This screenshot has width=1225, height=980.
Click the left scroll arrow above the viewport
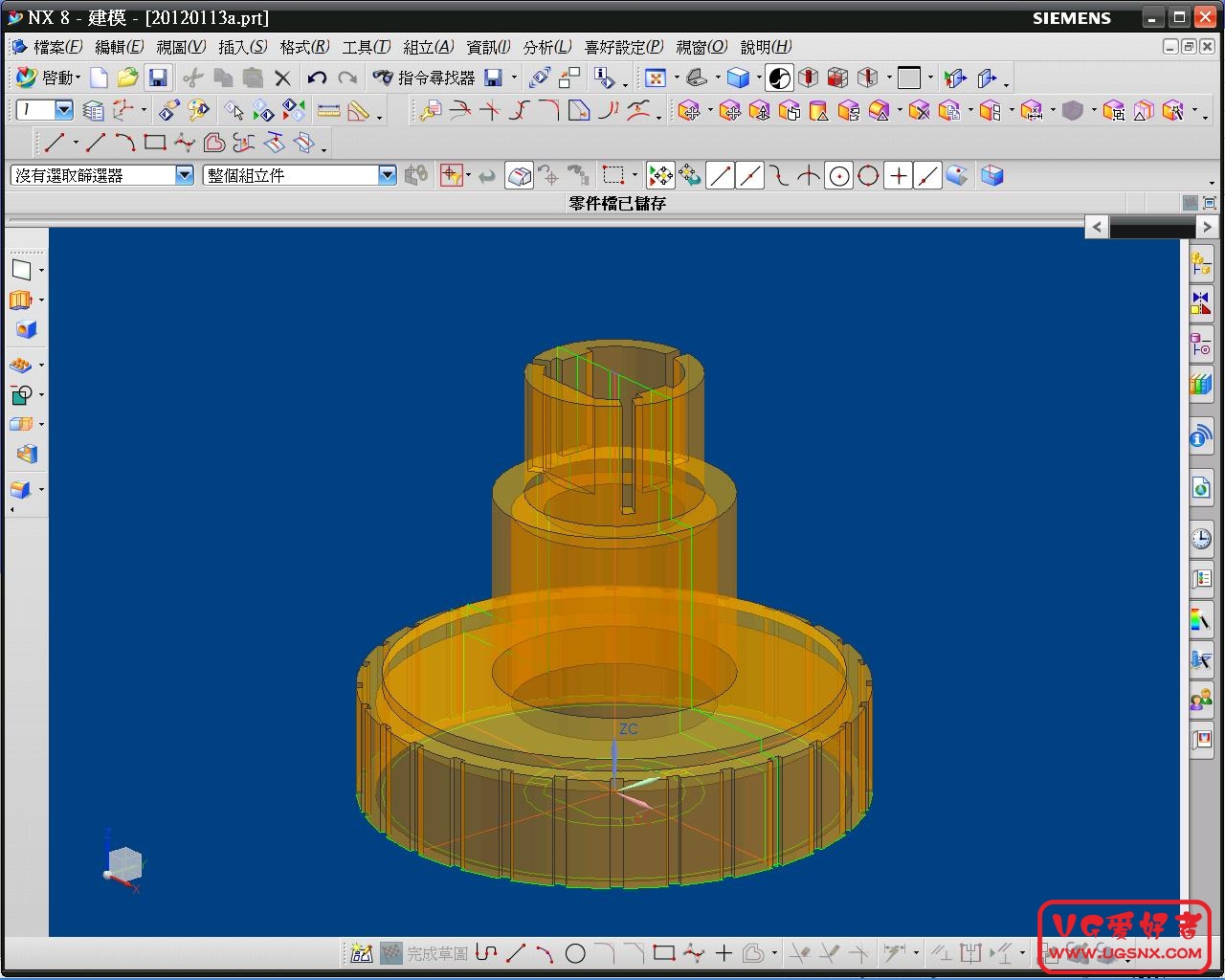click(1097, 227)
